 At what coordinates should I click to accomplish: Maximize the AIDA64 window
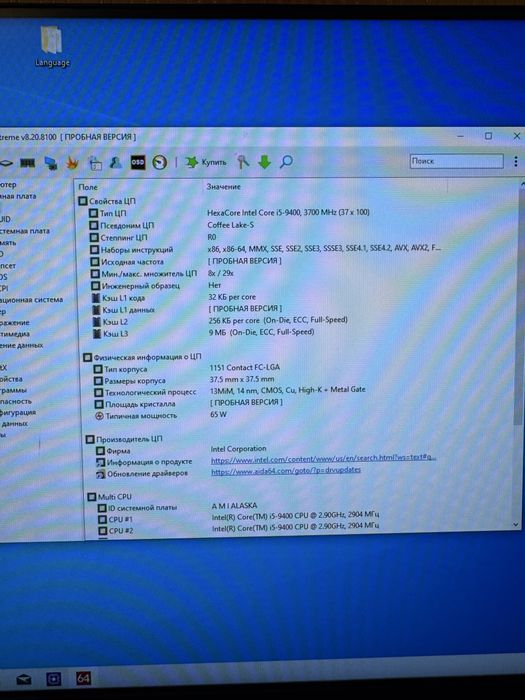(x=488, y=136)
